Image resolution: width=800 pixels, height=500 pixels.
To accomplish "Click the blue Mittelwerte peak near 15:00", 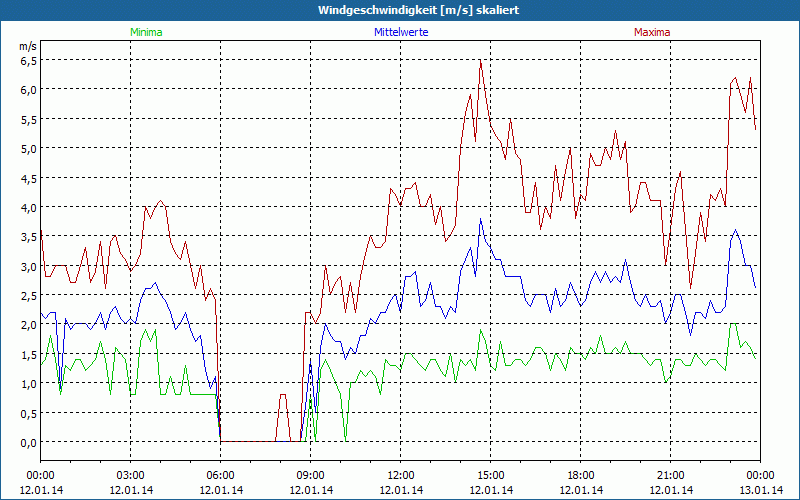I will (480, 219).
